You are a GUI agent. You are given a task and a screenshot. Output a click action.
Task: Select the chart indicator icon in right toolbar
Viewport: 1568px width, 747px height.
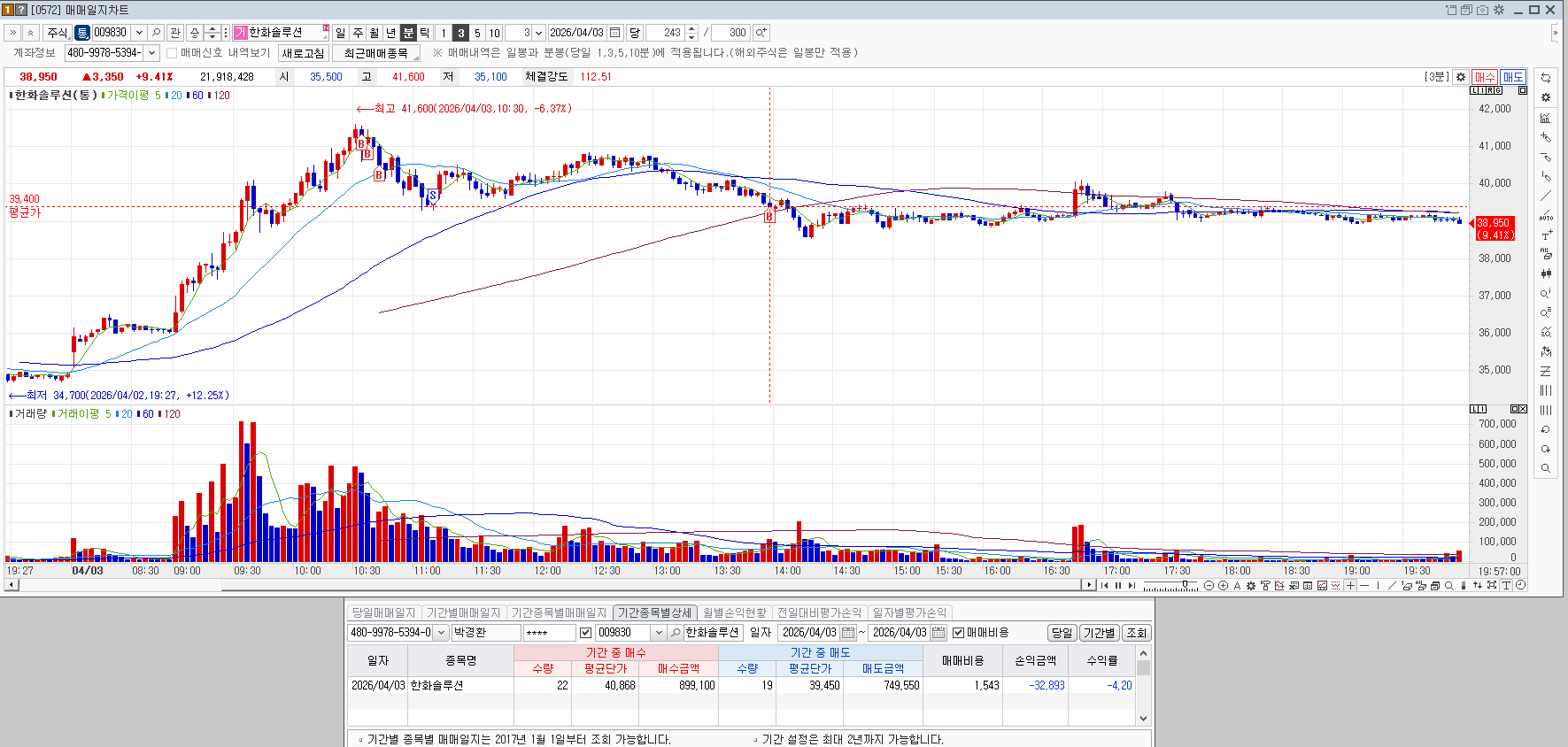pos(1546,118)
